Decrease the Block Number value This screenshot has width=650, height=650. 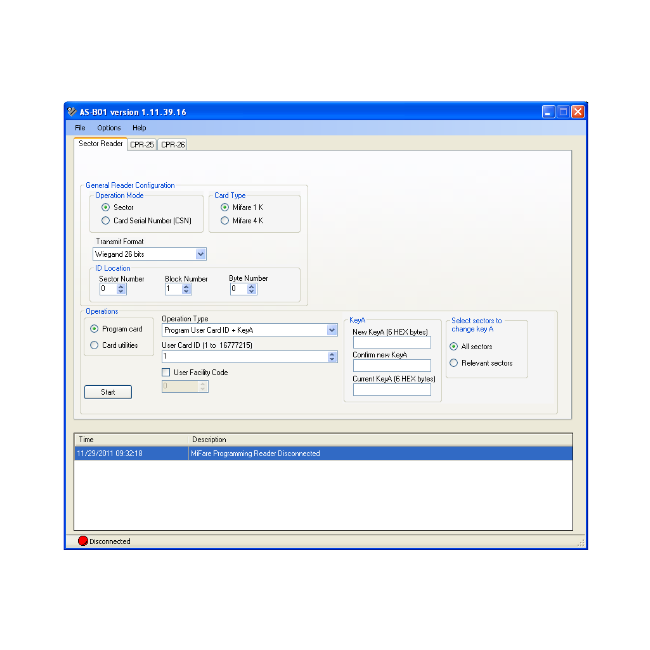187,291
